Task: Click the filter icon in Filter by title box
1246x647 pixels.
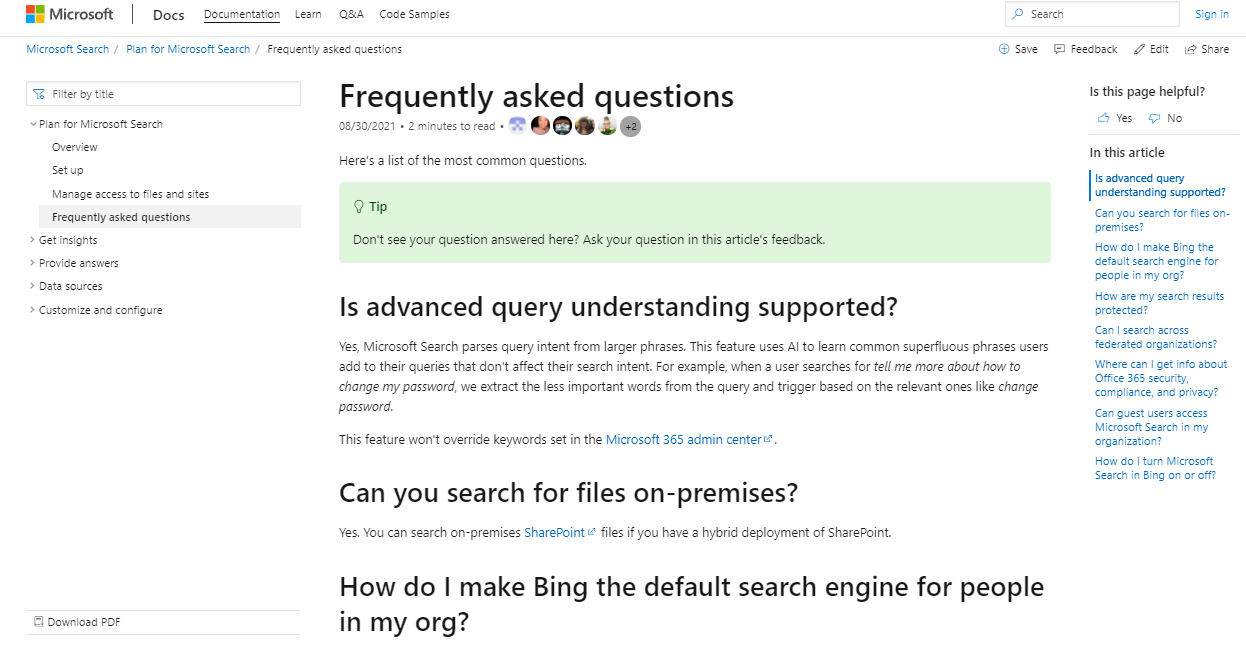Action: pos(39,93)
